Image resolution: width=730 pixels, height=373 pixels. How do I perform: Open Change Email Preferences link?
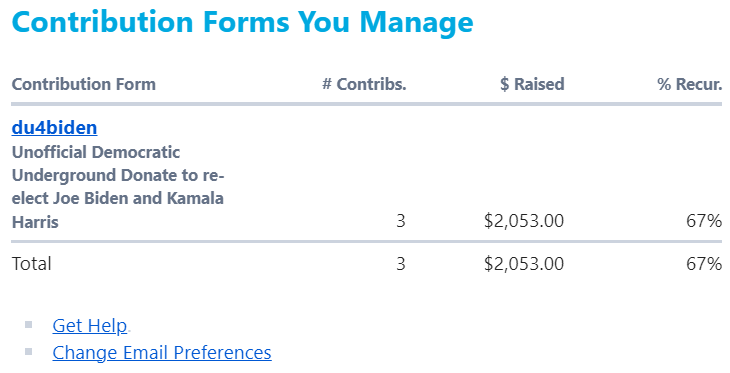click(x=162, y=353)
